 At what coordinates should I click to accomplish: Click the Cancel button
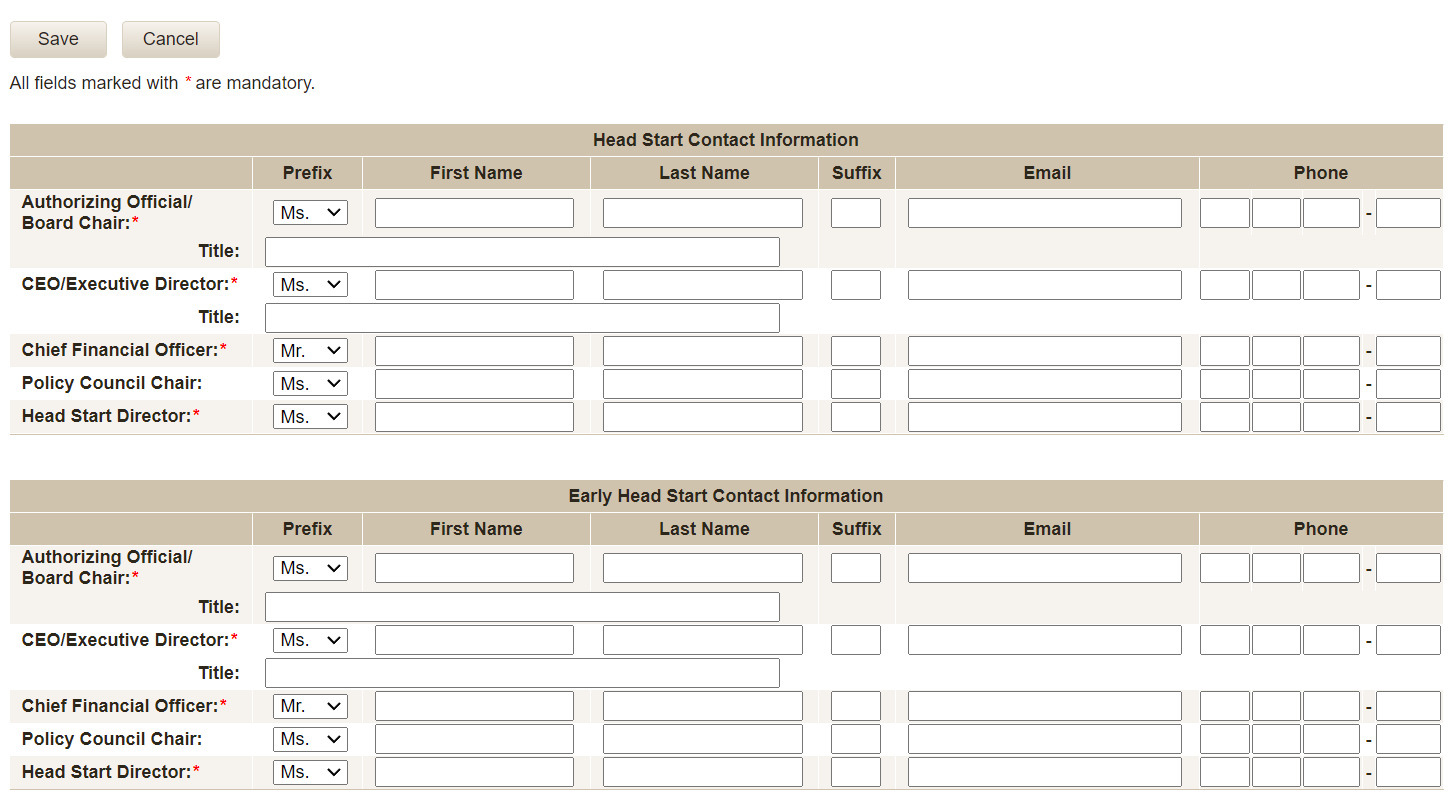point(170,39)
